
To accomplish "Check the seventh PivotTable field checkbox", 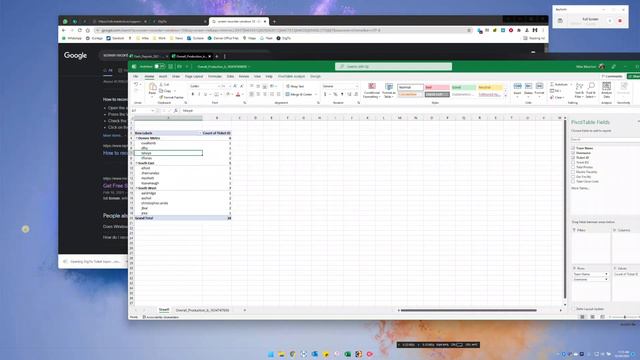I will tap(573, 177).
